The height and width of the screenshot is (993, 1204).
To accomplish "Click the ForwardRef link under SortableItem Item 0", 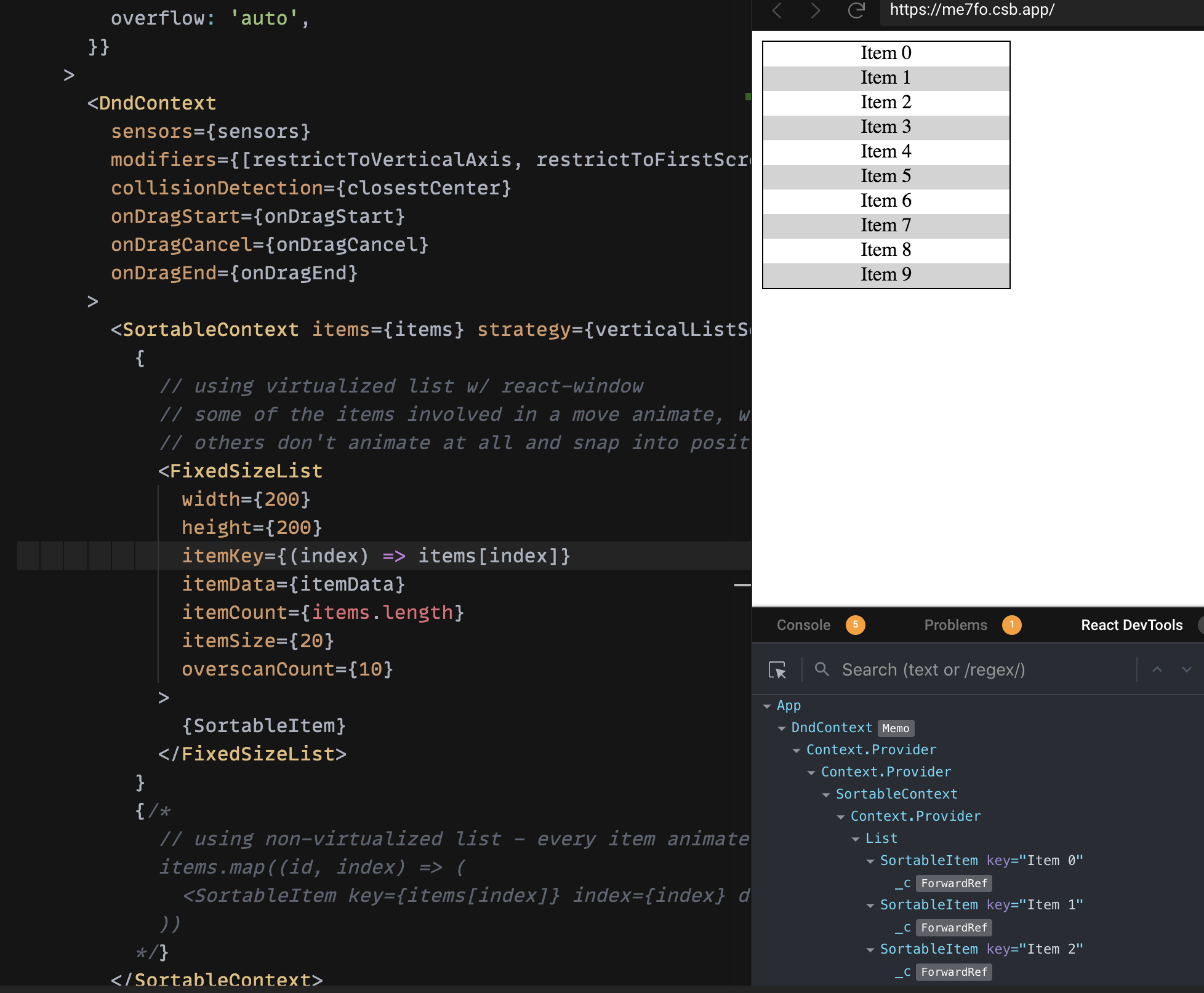I will pyautogui.click(x=953, y=883).
